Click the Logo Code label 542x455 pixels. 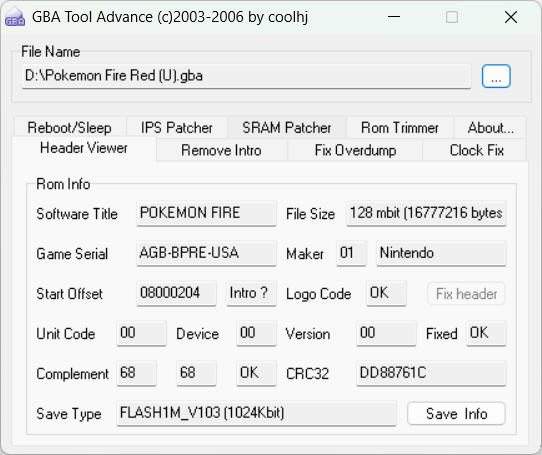pos(318,294)
